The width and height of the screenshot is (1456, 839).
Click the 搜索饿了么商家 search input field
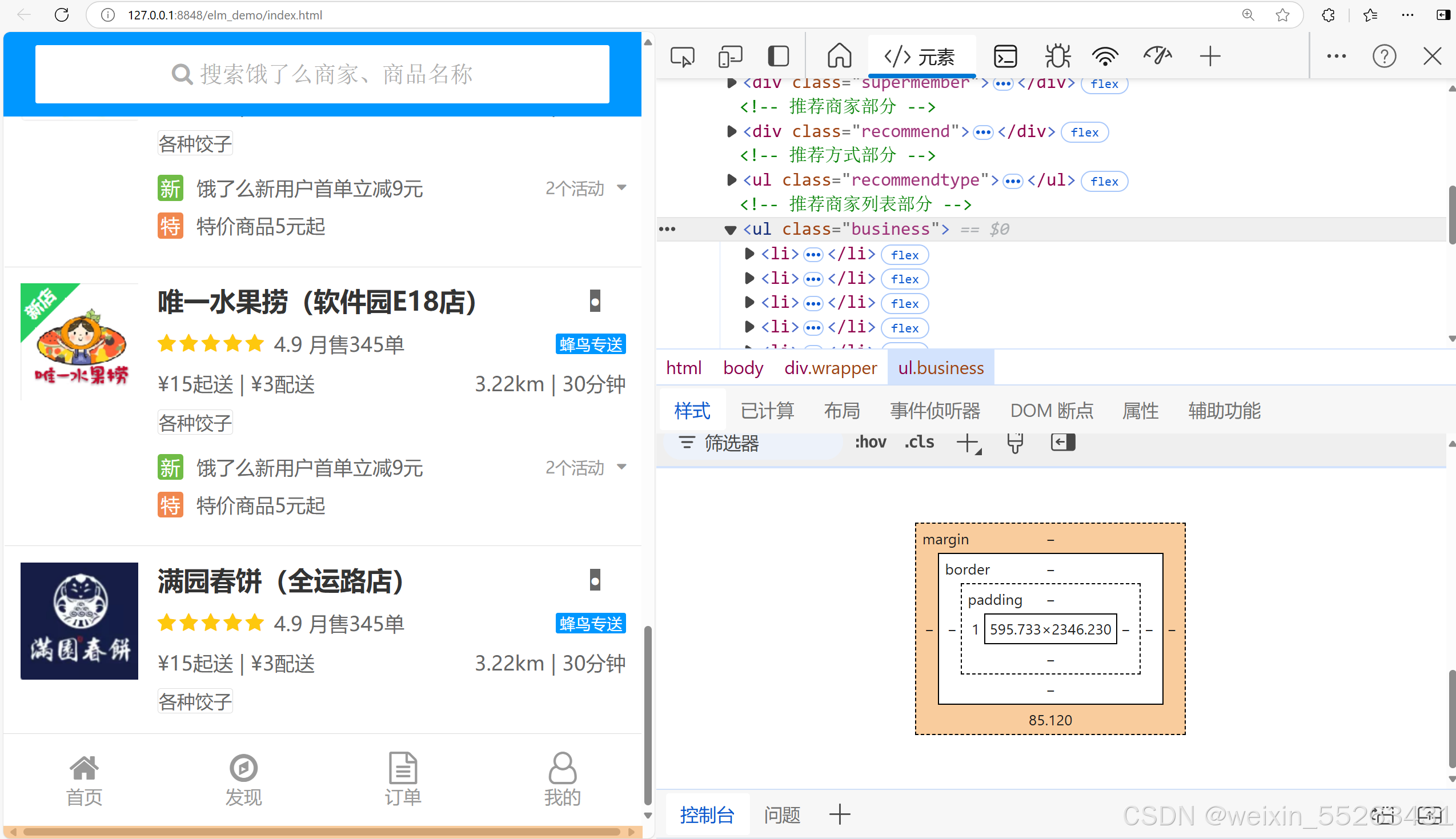(x=323, y=74)
